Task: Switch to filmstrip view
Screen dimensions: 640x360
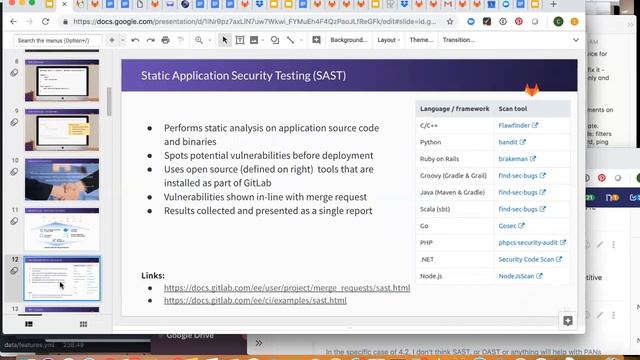Action: [x=29, y=324]
